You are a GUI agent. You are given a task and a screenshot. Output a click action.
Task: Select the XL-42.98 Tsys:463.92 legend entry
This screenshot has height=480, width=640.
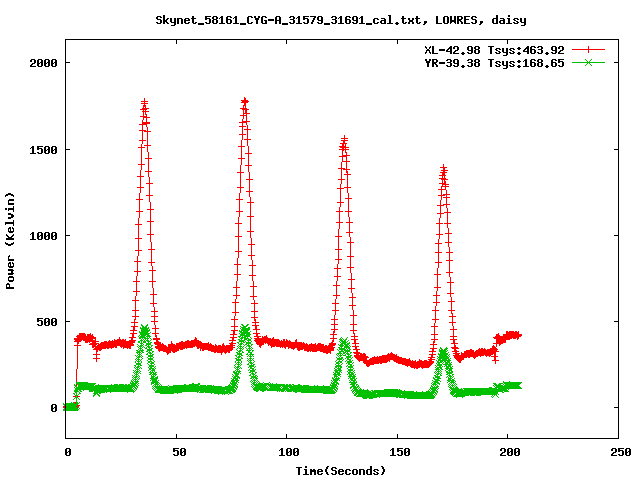[x=494, y=50]
